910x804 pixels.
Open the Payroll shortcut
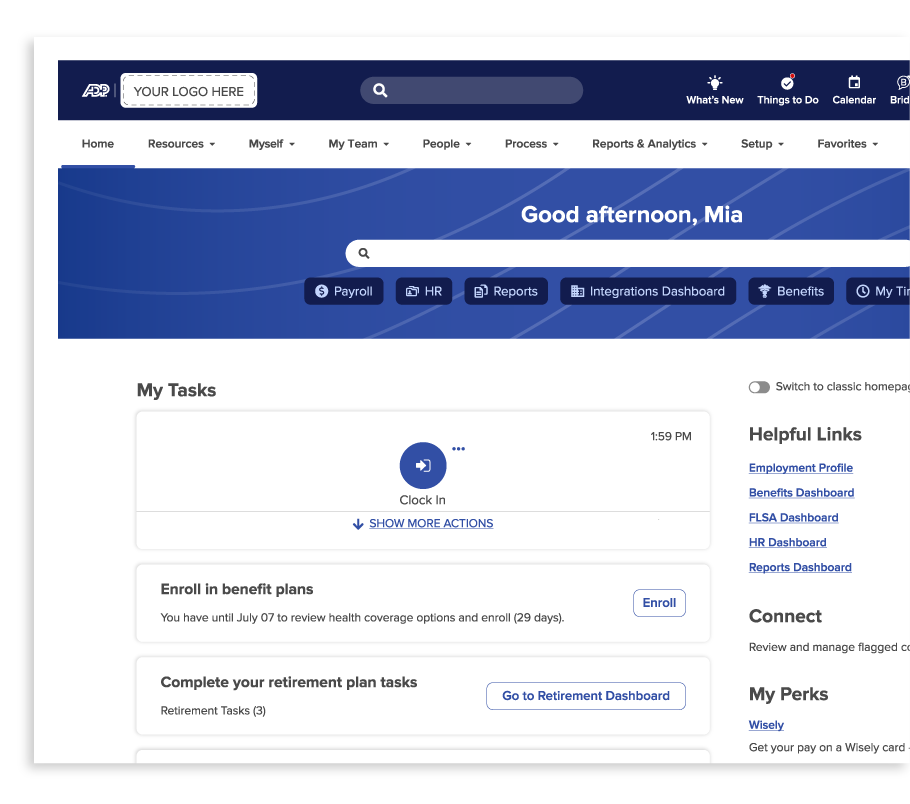pos(343,291)
